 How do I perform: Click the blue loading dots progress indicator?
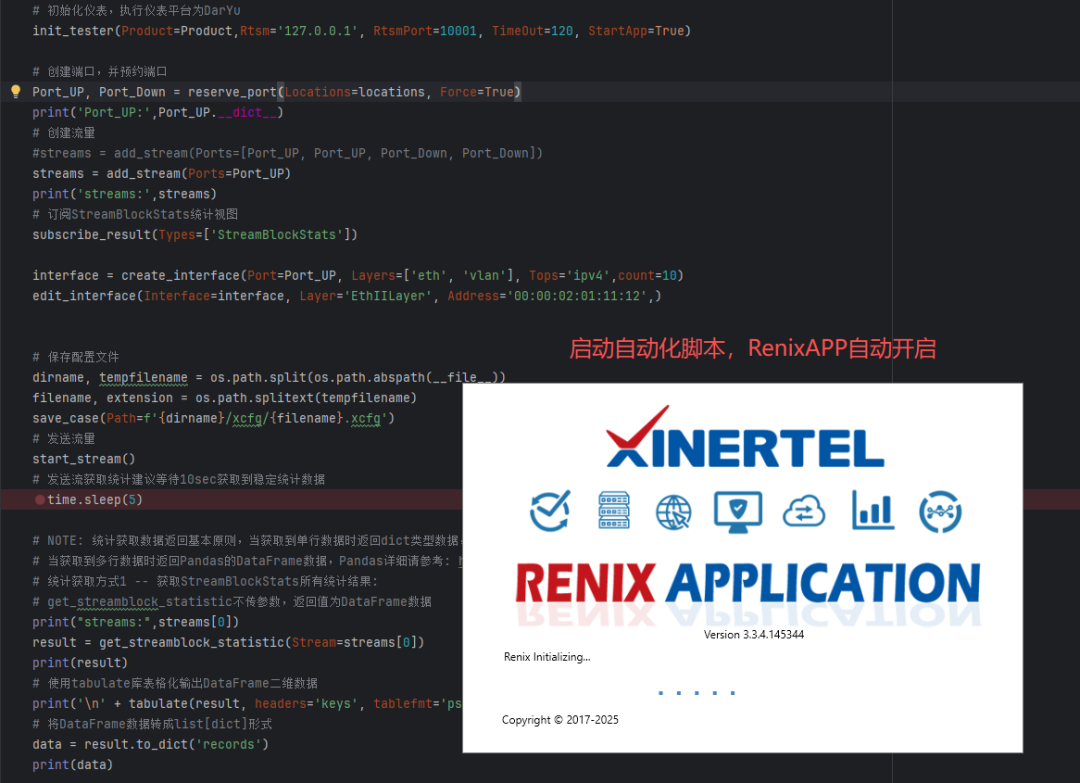pos(697,692)
